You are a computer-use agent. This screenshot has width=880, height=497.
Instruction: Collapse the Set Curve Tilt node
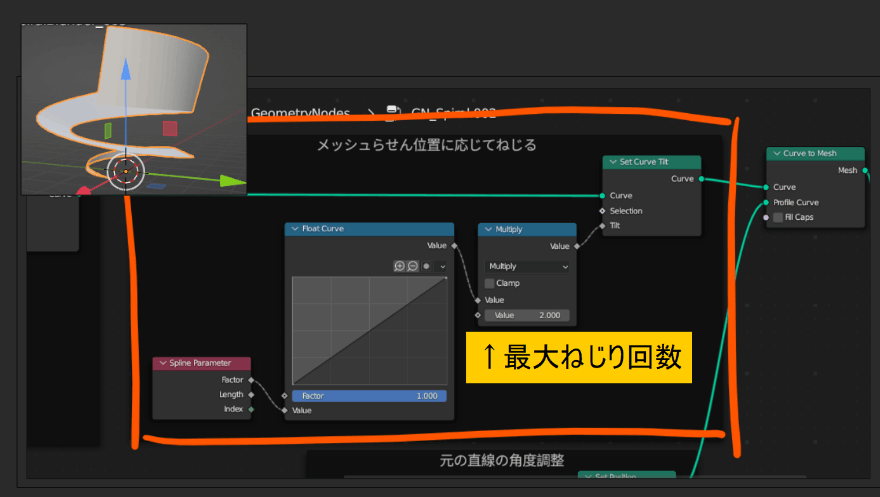[613, 162]
